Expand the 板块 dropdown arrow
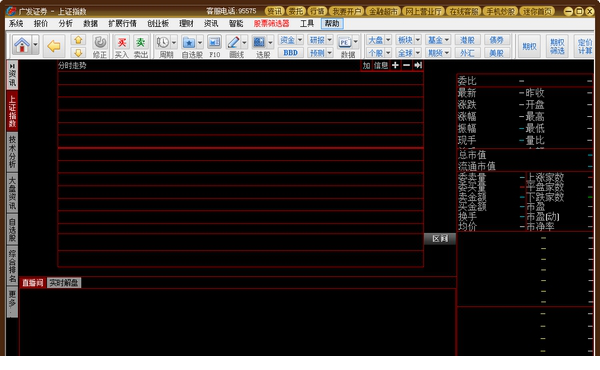The height and width of the screenshot is (370, 600). click(418, 39)
